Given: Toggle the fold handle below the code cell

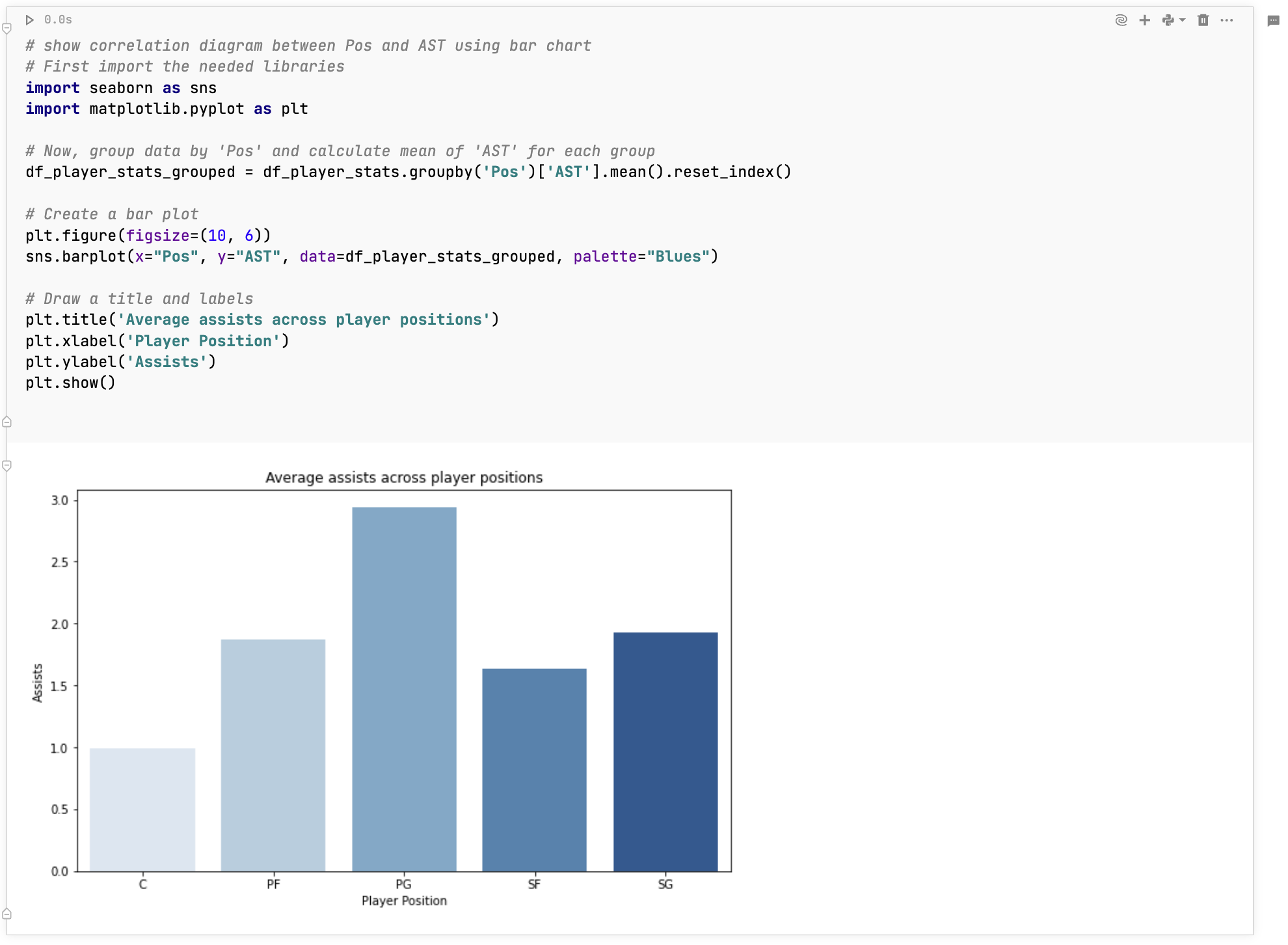Looking at the screenshot, I should tap(7, 422).
